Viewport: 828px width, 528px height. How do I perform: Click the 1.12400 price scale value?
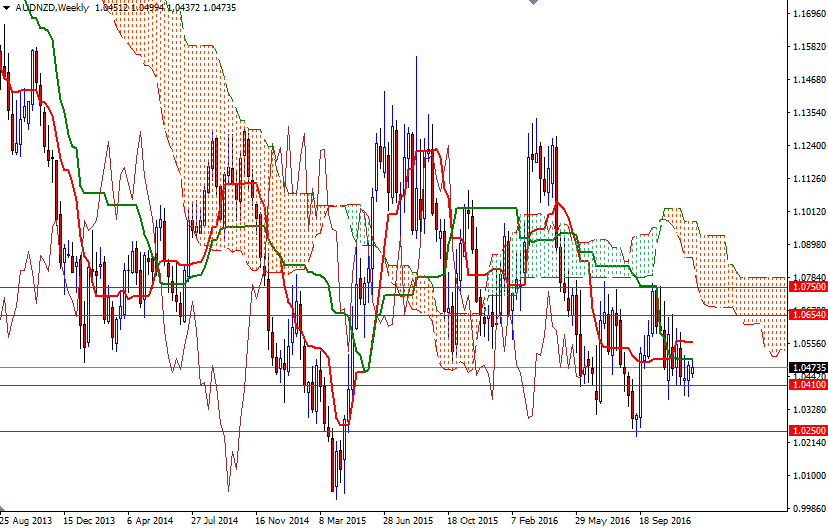(x=809, y=146)
